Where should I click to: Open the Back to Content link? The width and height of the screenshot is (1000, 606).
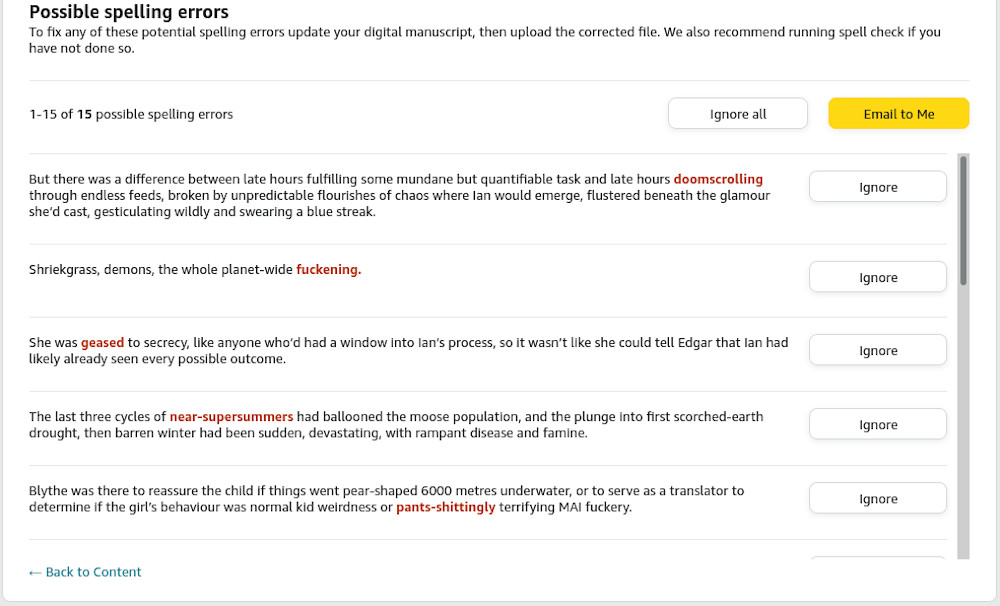85,572
